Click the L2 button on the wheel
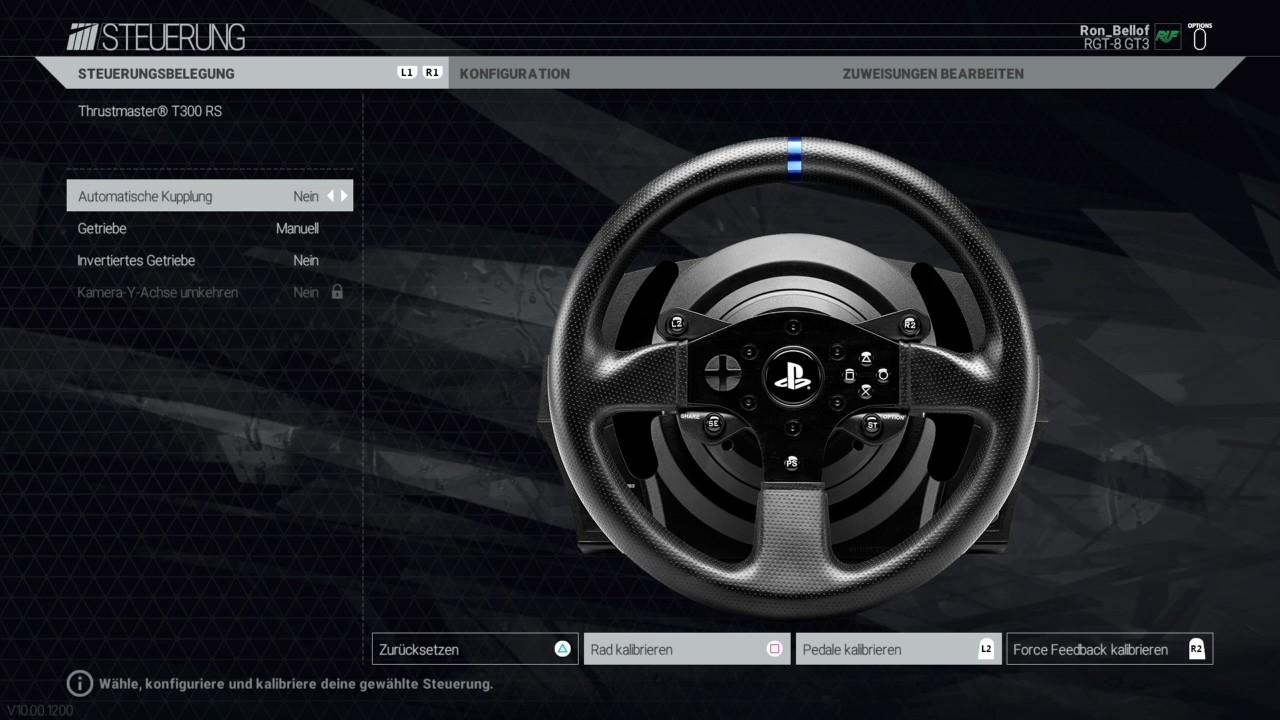 [x=677, y=324]
